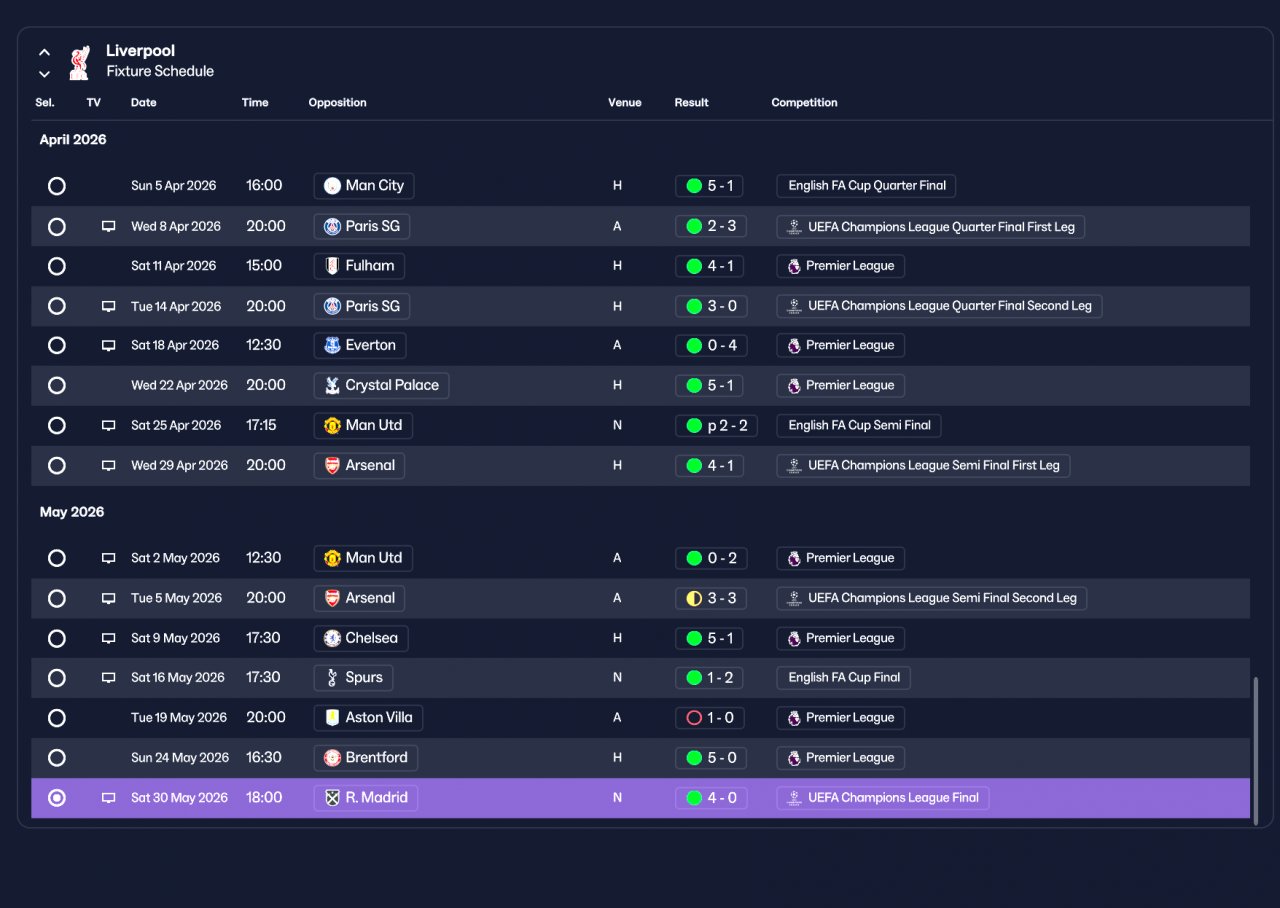Click the Premier League icon on Fulham row
Image resolution: width=1280 pixels, height=908 pixels.
tap(794, 266)
